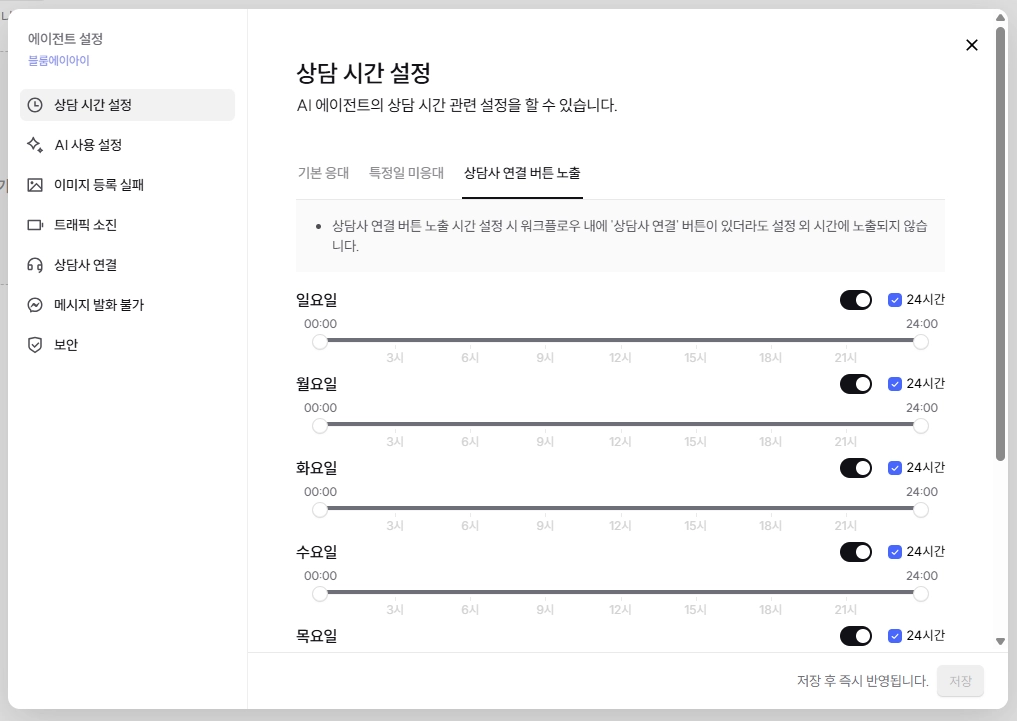Click the scrollbar down arrow

pyautogui.click(x=1000, y=641)
